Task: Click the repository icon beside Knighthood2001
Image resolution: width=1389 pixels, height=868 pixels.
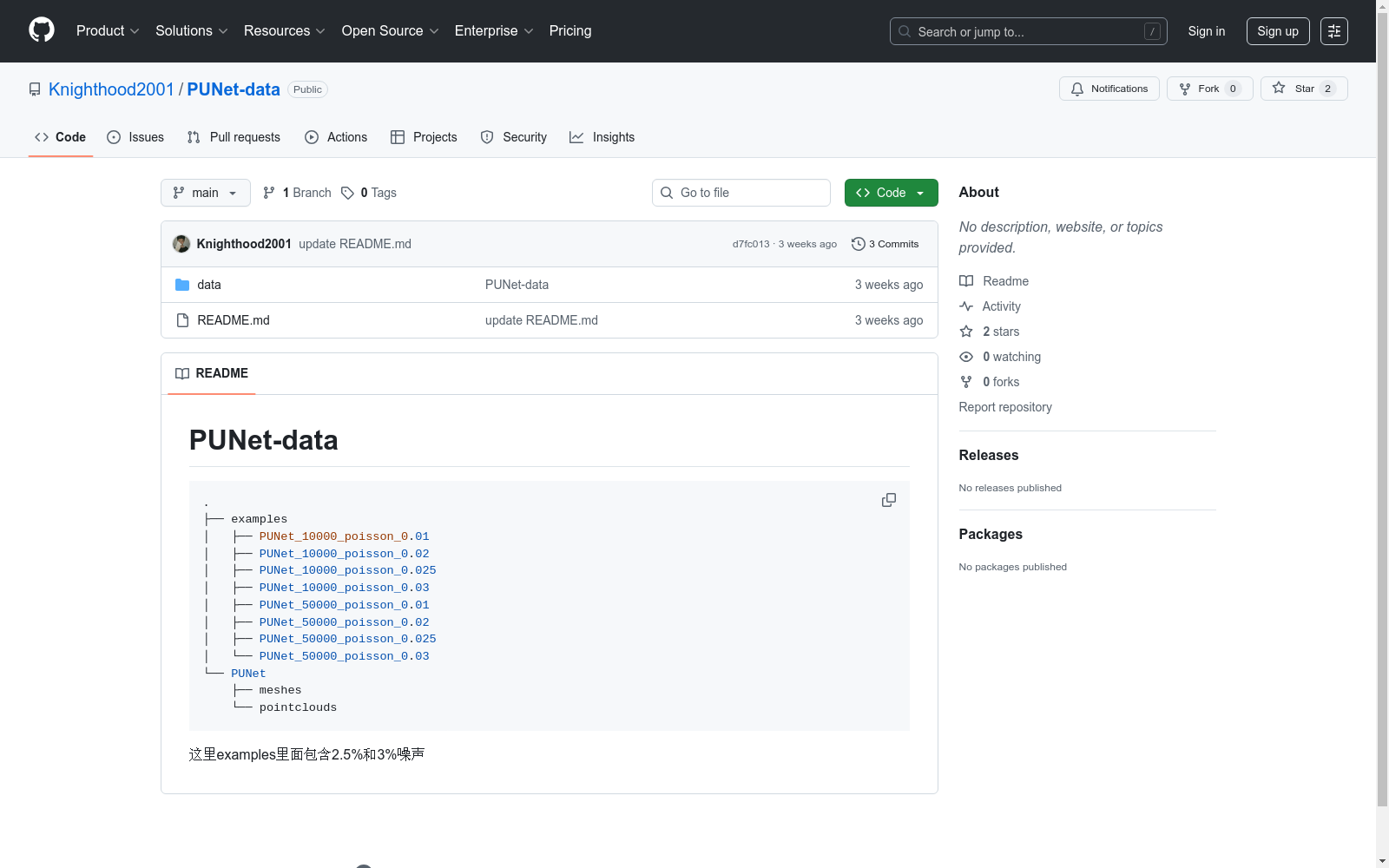Action: [35, 89]
